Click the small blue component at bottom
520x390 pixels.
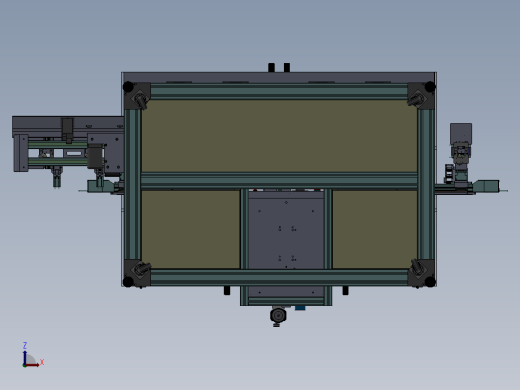coord(300,308)
